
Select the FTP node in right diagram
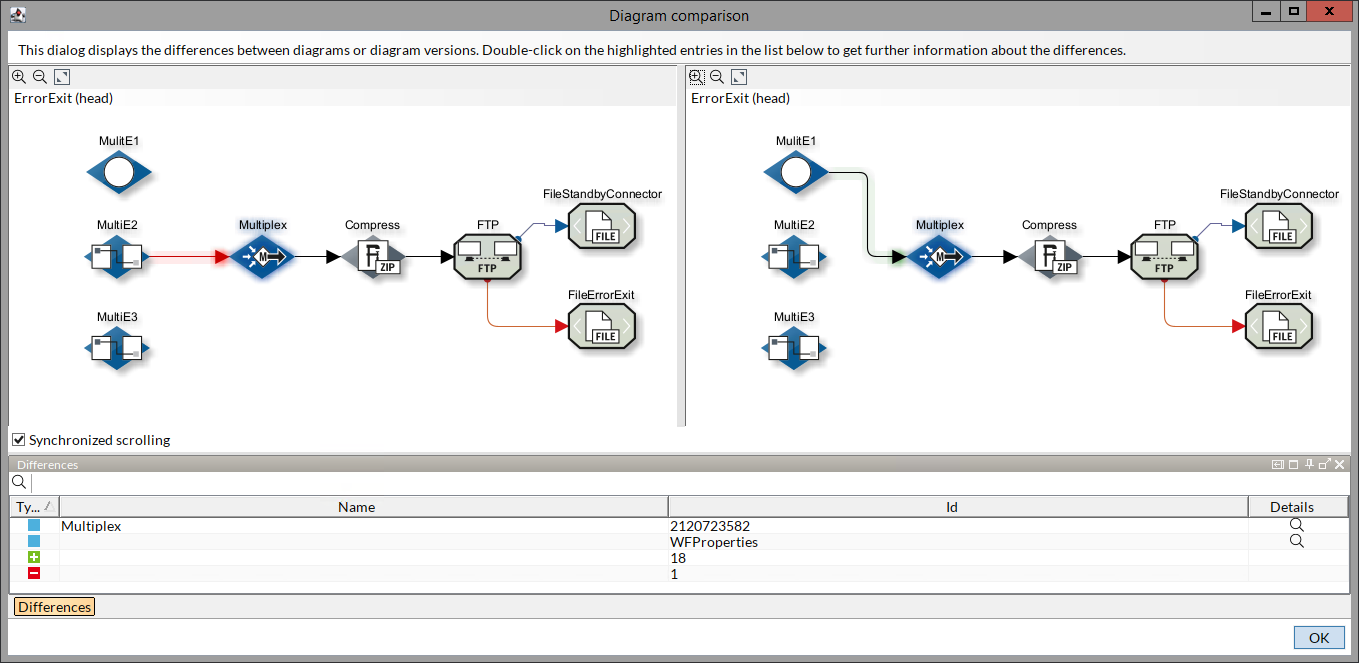click(x=1165, y=257)
